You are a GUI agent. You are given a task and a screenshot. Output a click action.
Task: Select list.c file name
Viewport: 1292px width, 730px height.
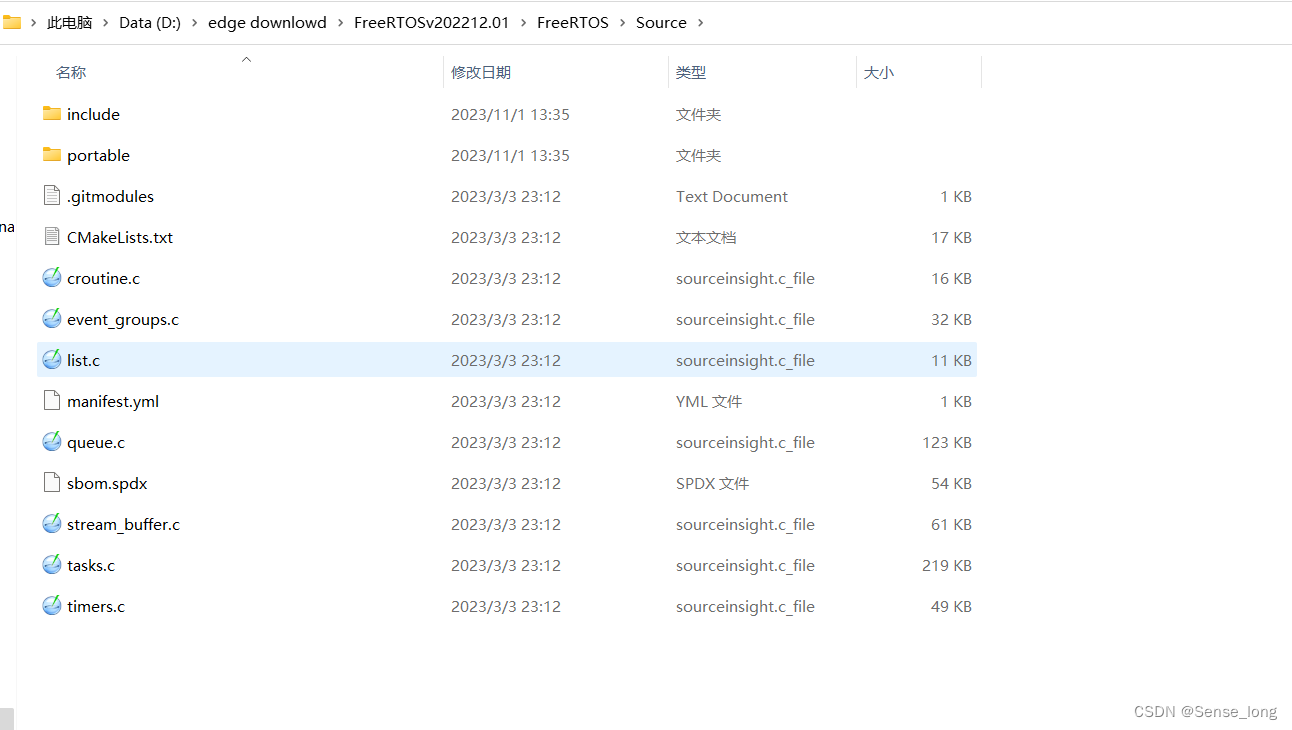(83, 360)
